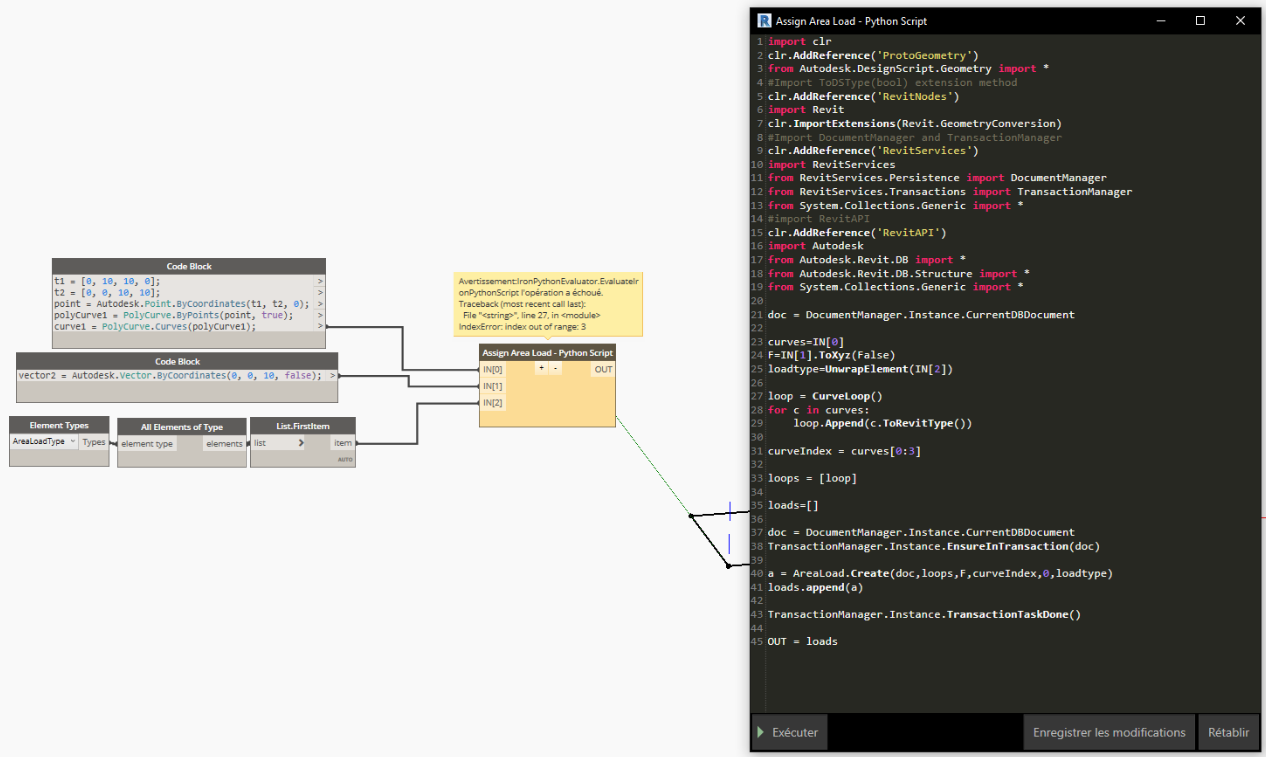The height and width of the screenshot is (757, 1266).
Task: Click Enregistrer les modifications to save changes
Action: [x=1109, y=732]
